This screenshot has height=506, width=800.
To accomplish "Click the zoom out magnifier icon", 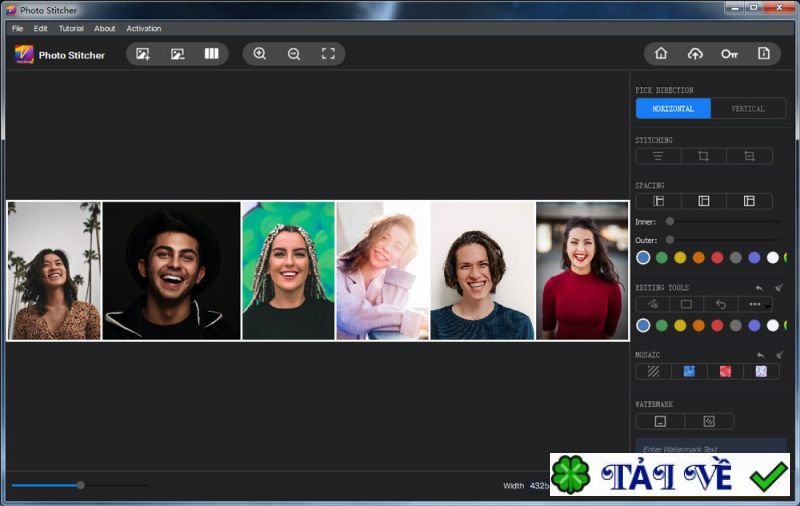I will (294, 54).
